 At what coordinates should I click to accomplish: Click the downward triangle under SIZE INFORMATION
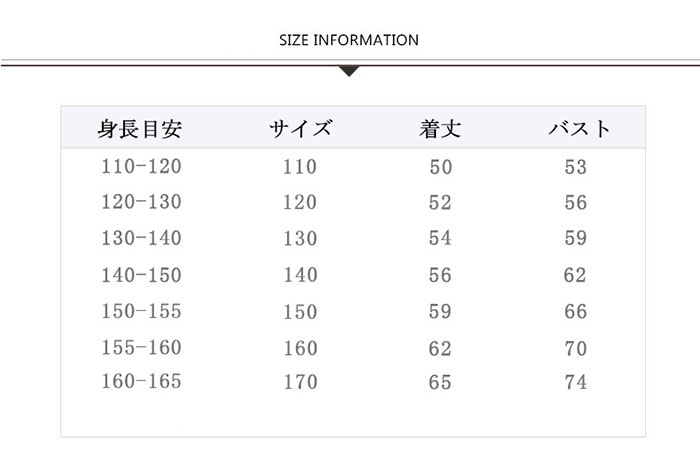coord(349,71)
